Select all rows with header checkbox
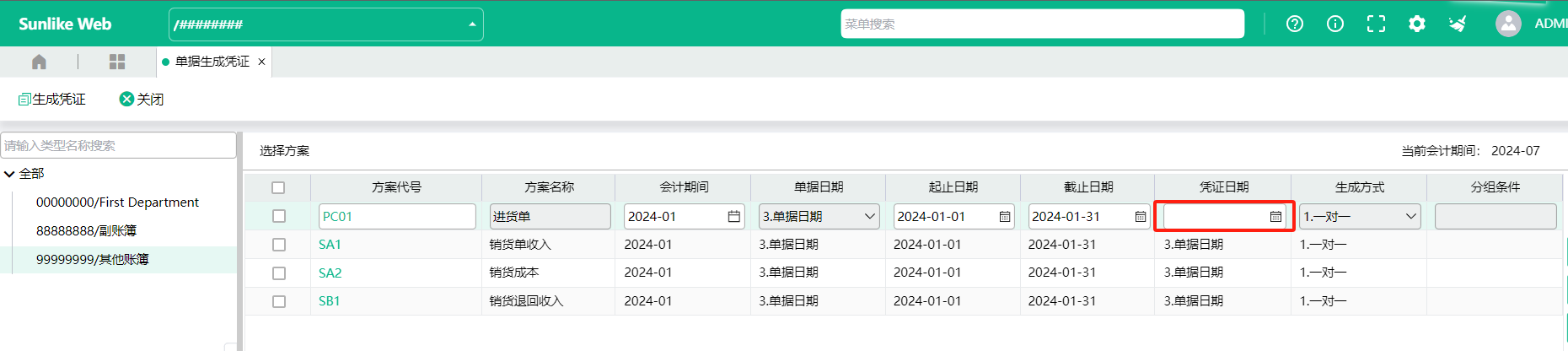The image size is (1568, 351). 278,187
